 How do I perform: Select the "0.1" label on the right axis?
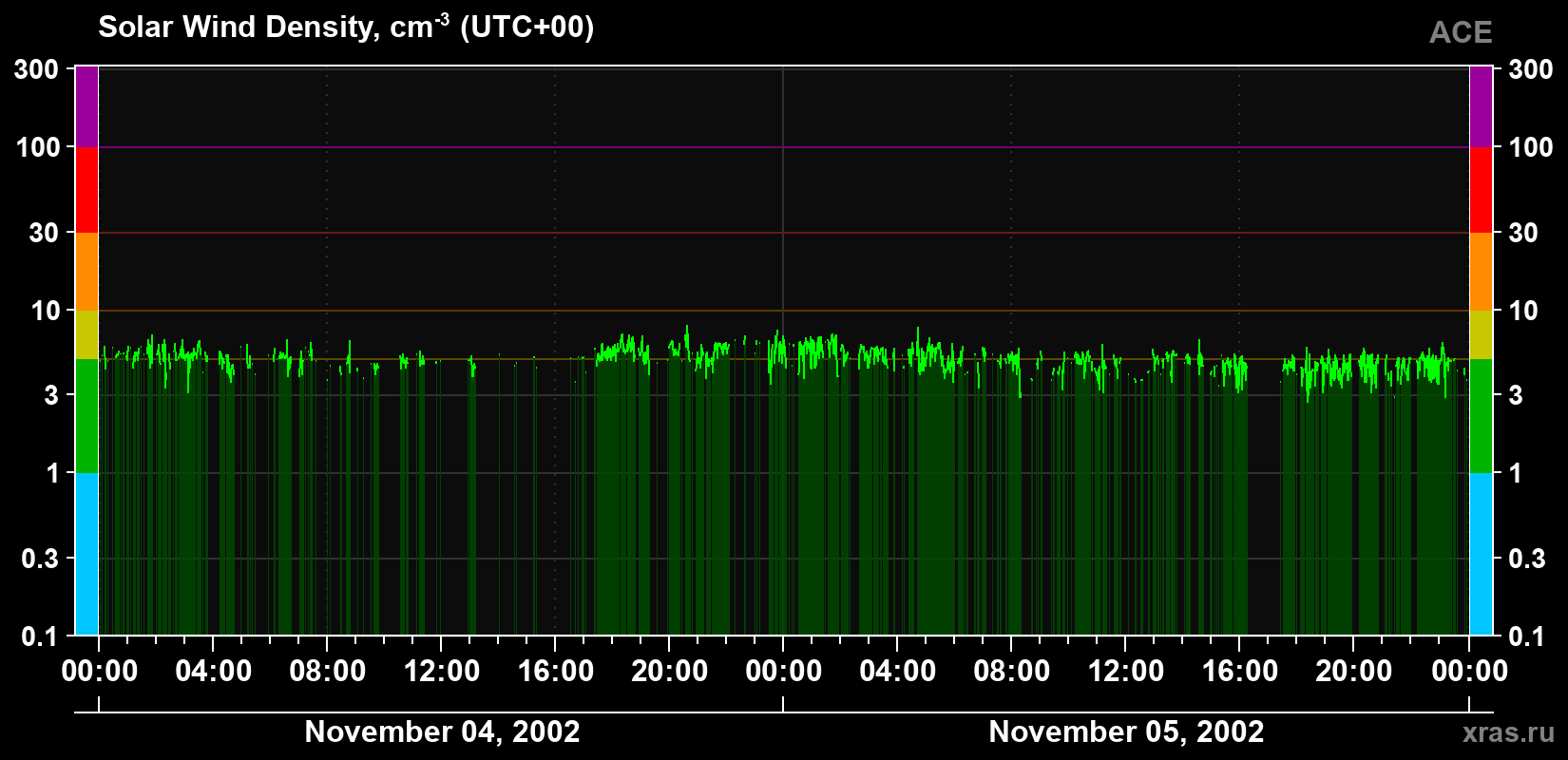[x=1528, y=636]
